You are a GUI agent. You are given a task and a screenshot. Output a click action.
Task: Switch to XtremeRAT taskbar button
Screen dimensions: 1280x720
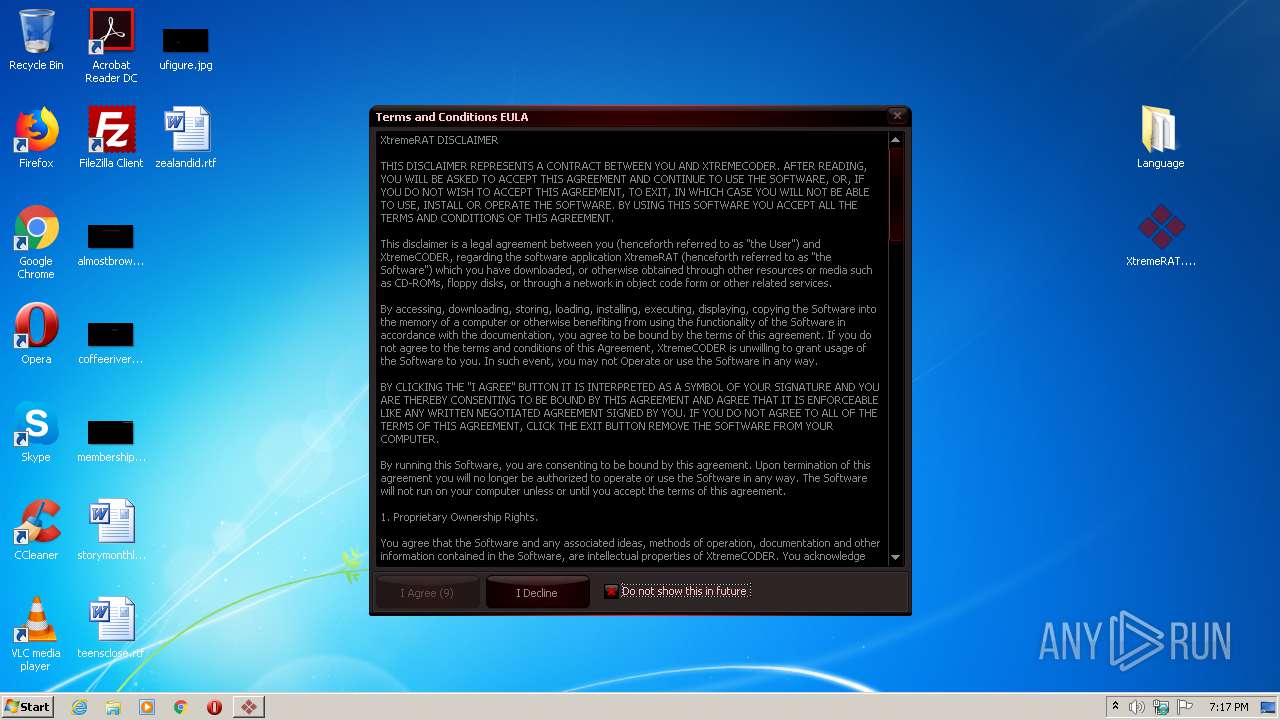[x=248, y=707]
